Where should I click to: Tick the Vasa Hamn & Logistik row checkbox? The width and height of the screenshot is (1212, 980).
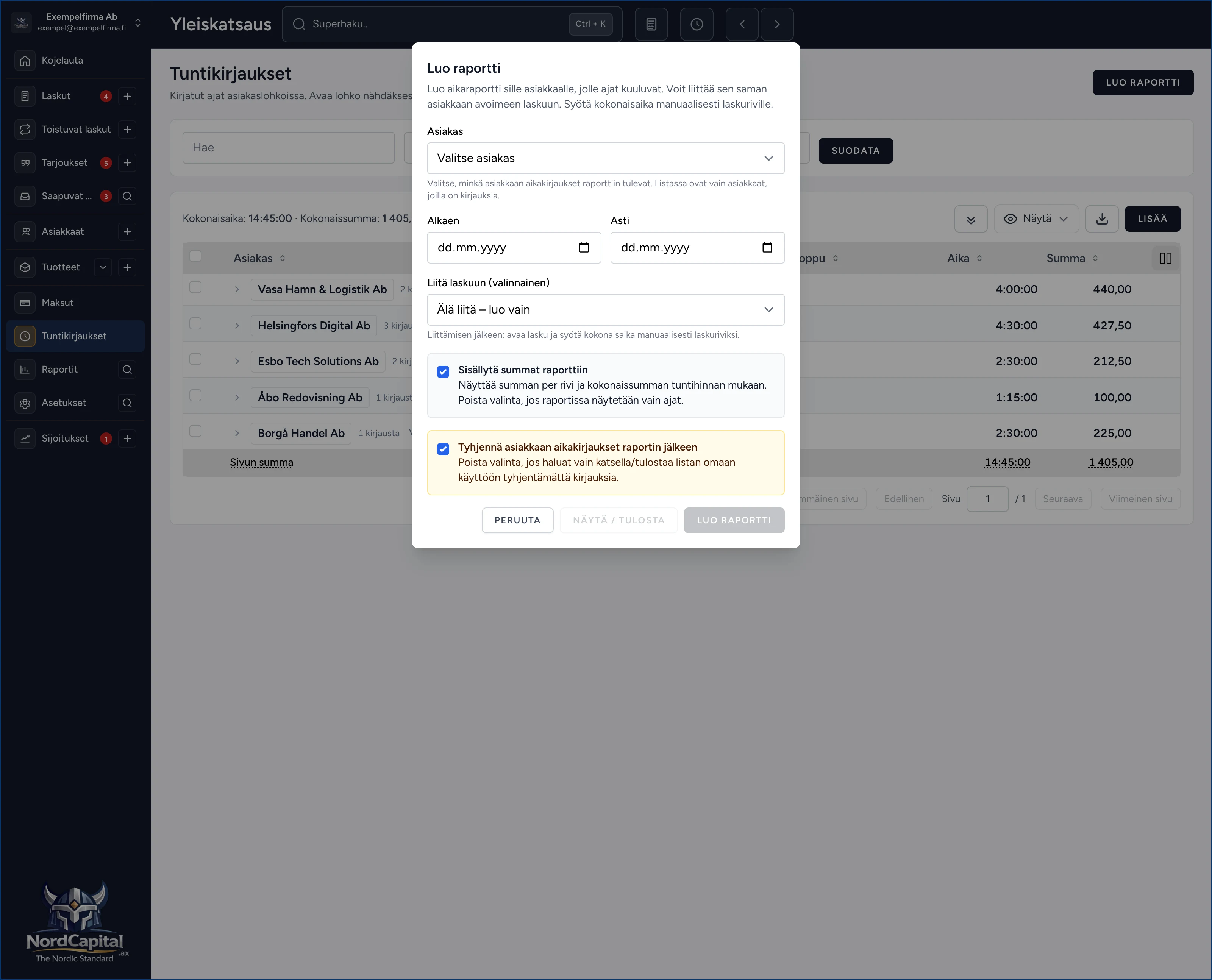tap(195, 287)
